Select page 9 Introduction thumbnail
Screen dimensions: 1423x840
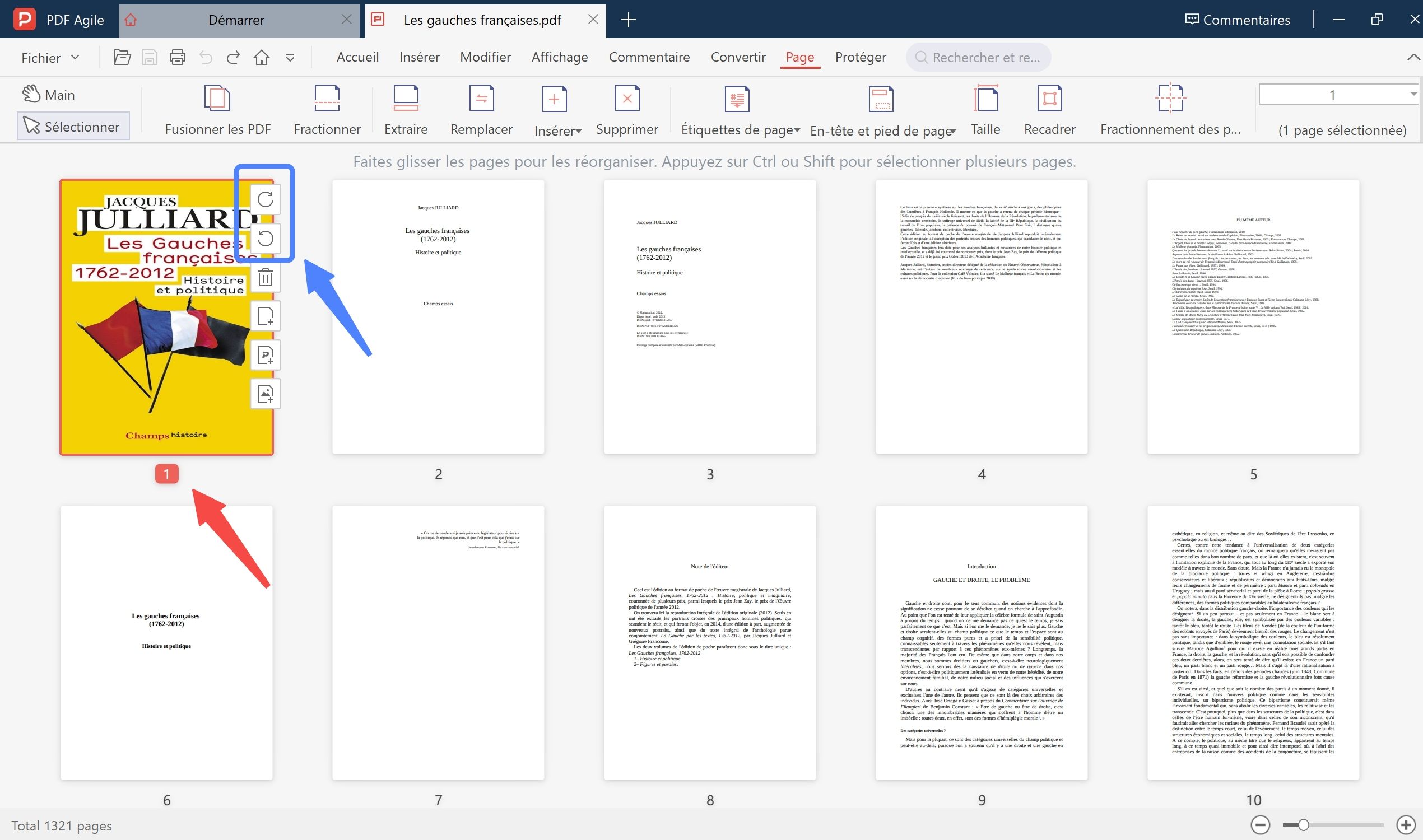[x=982, y=642]
